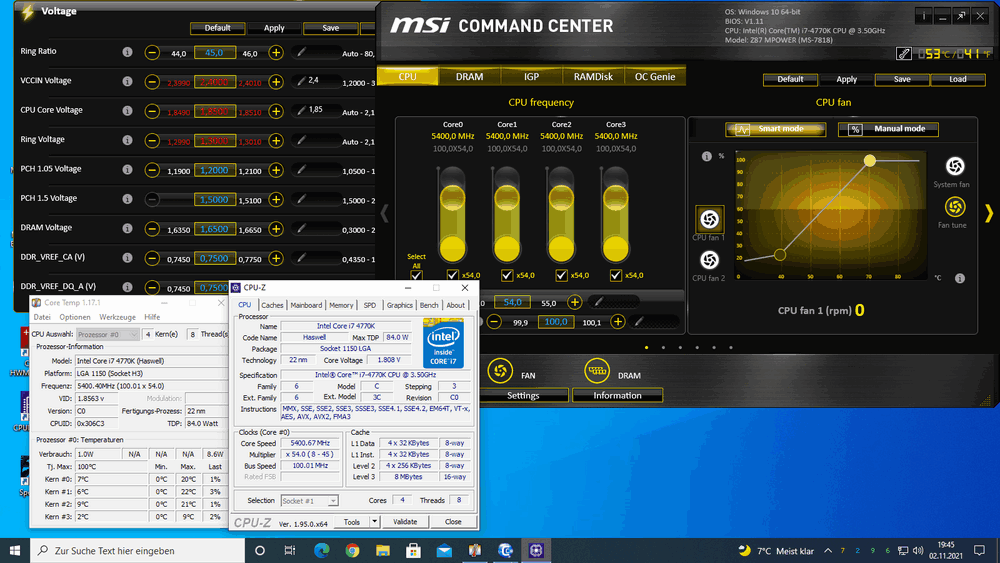This screenshot has width=1000, height=563.
Task: Open Windows Start menu
Action: 15,550
